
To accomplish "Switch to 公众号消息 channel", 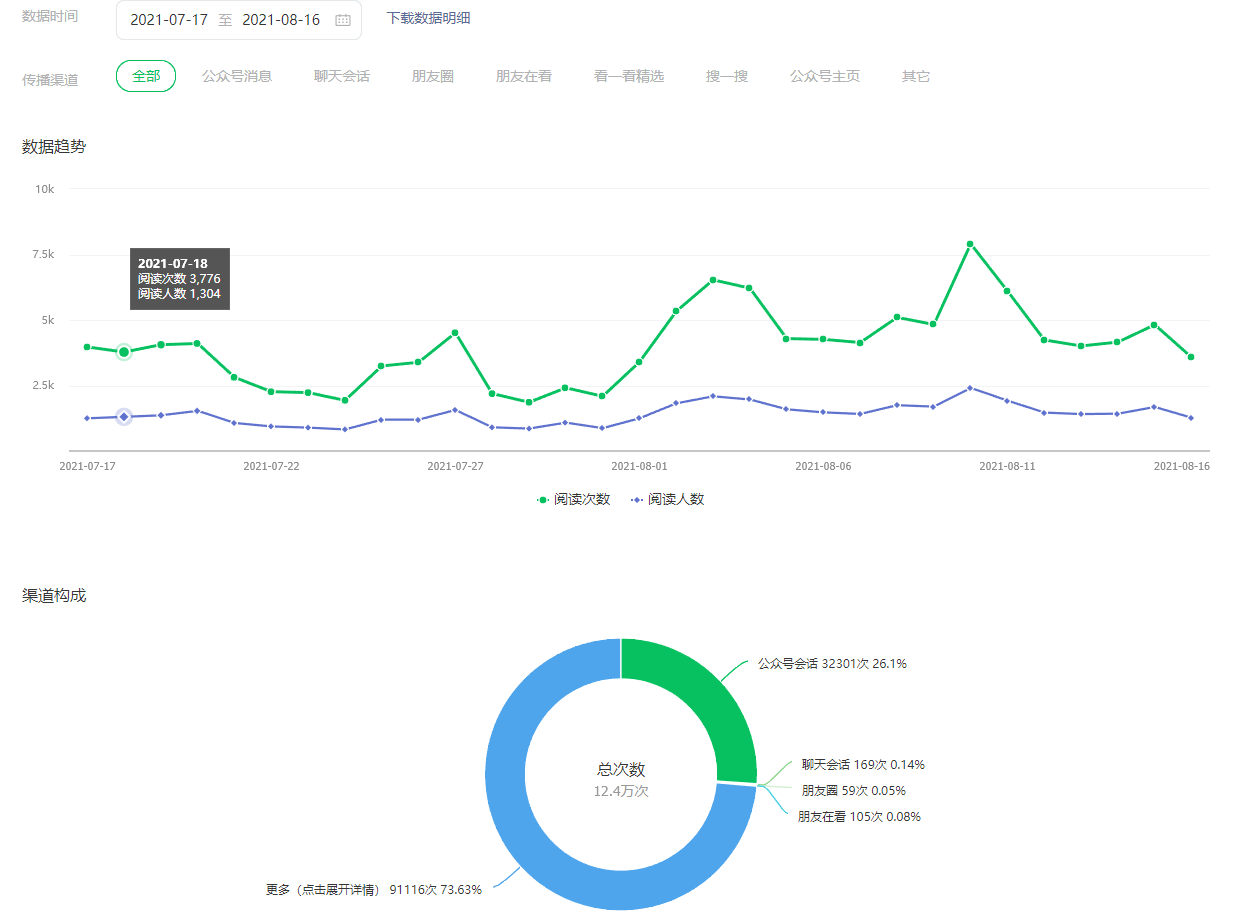I will coord(237,76).
